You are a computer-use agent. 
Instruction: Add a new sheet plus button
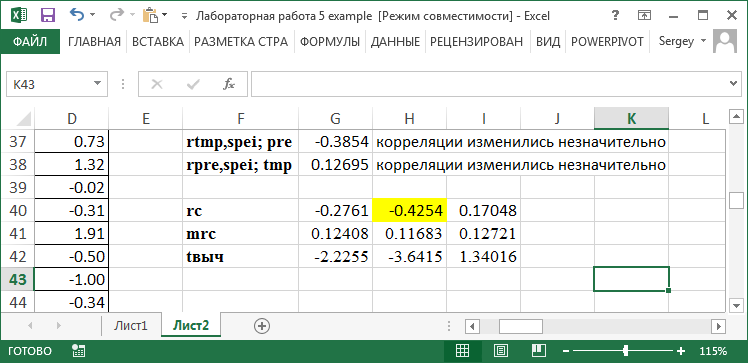(262, 326)
